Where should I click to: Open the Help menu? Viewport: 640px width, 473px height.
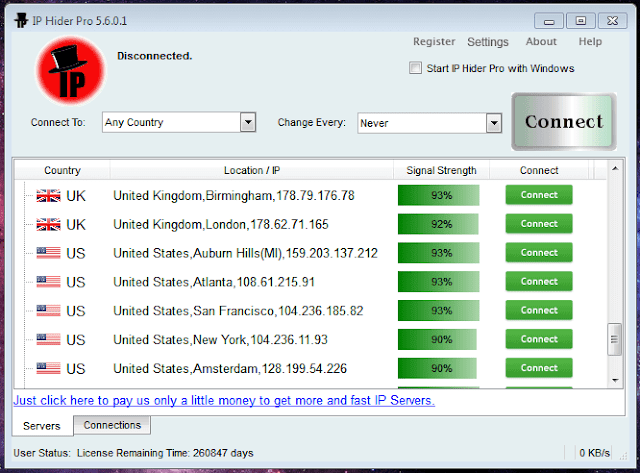pos(590,42)
